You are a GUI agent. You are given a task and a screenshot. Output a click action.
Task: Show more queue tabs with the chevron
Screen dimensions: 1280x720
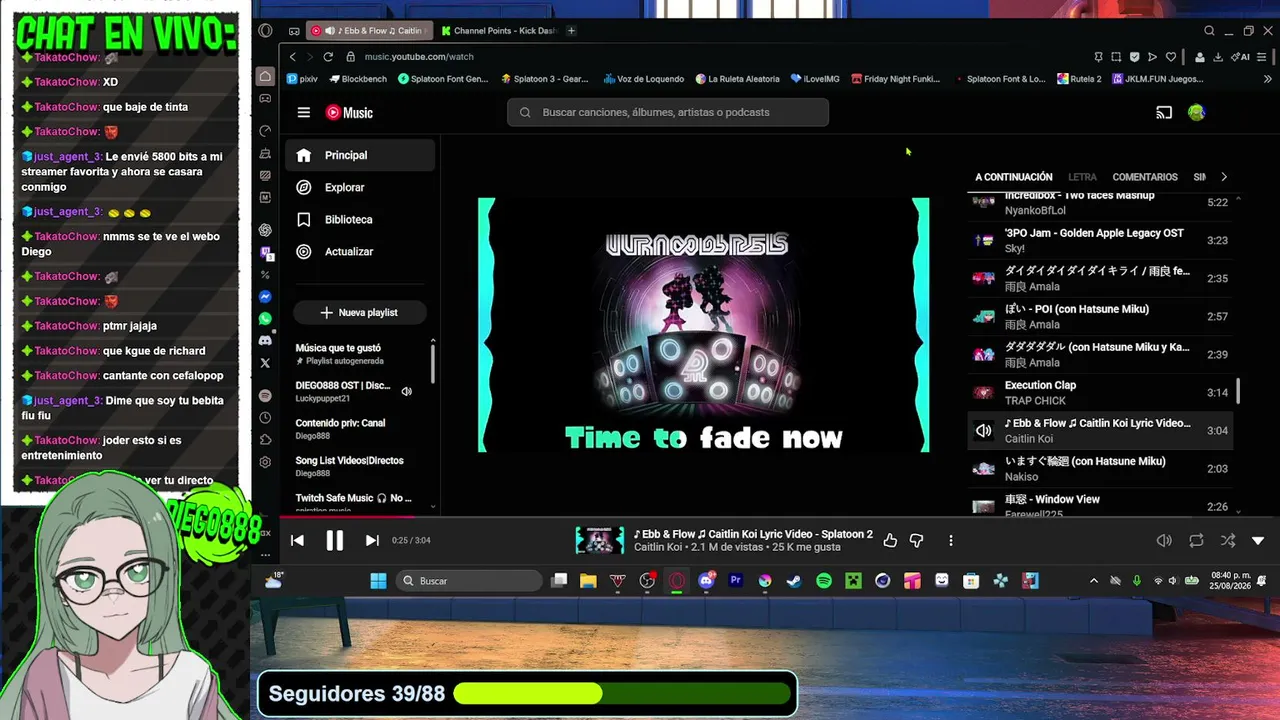[1224, 177]
